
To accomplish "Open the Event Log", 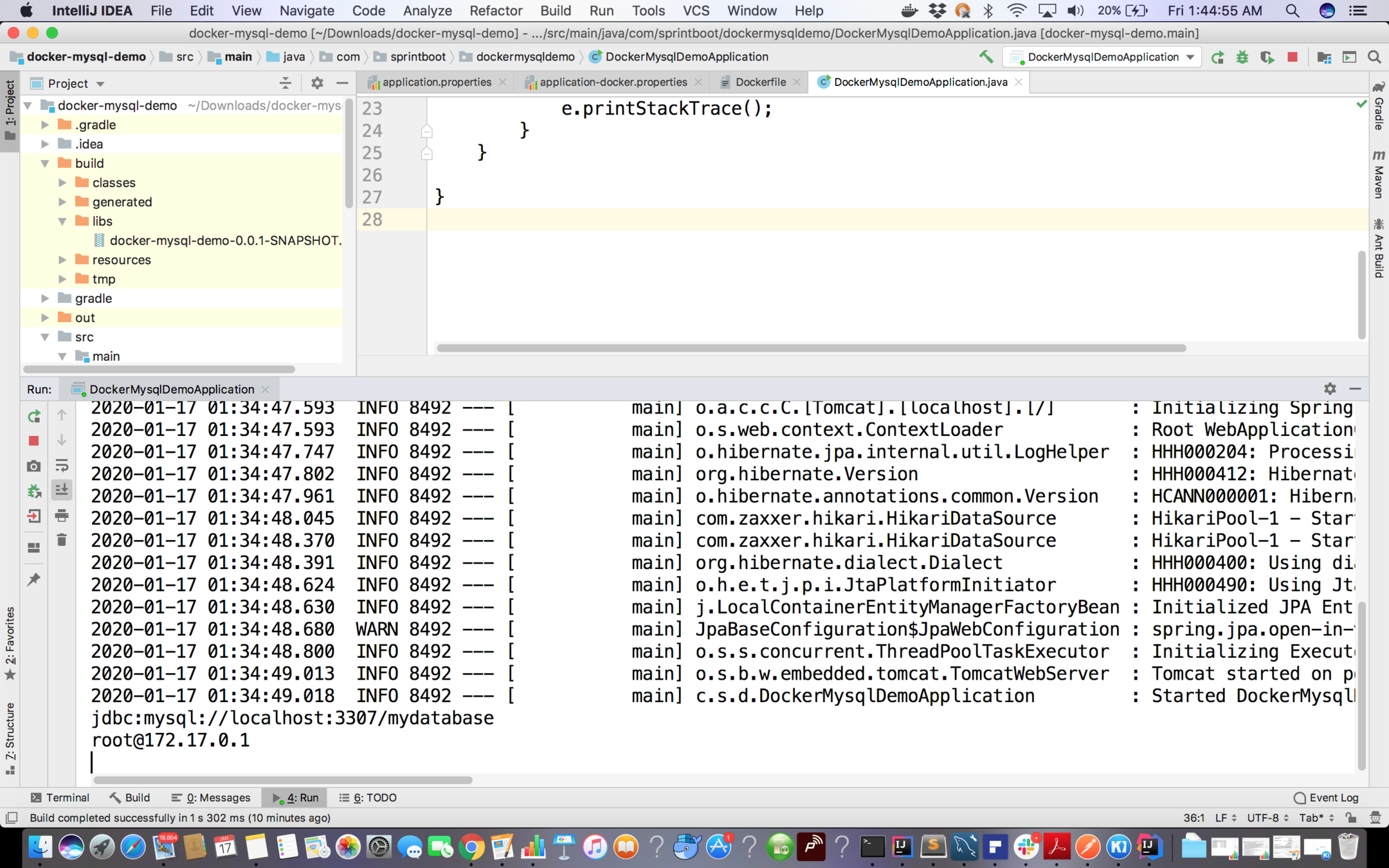I will (x=1326, y=797).
